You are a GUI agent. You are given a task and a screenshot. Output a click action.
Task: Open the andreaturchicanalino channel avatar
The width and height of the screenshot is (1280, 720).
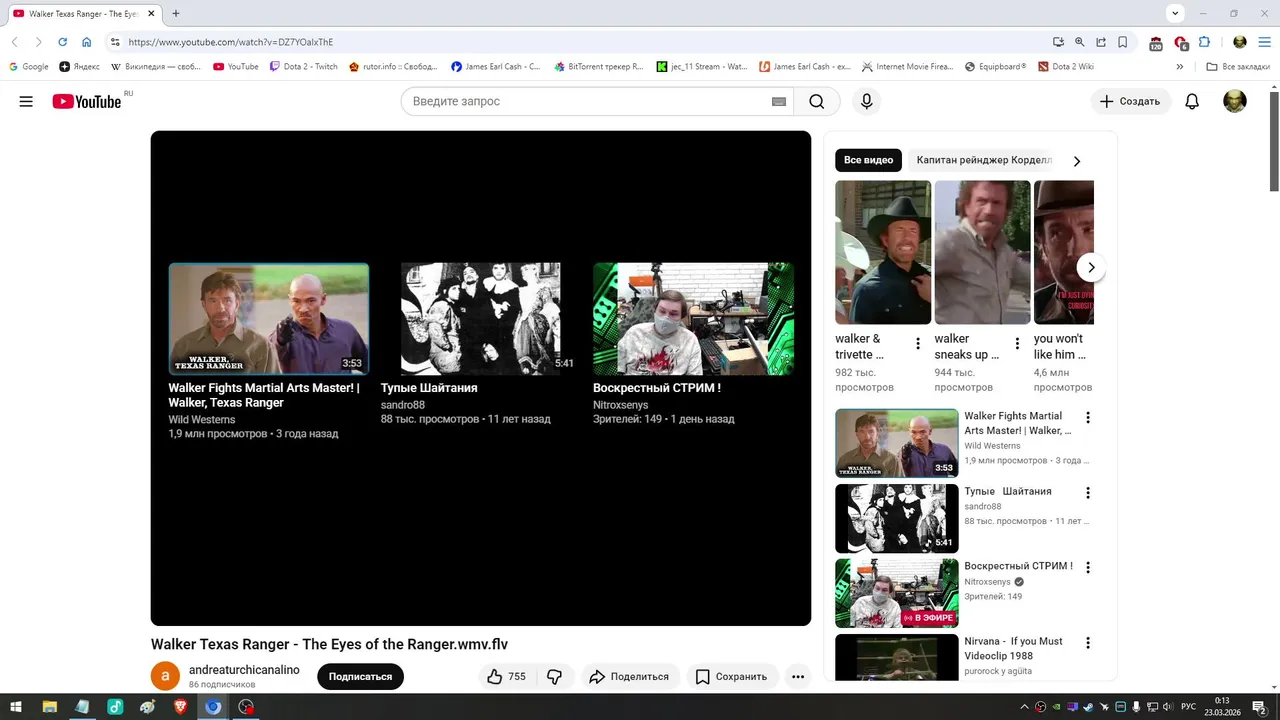point(165,677)
